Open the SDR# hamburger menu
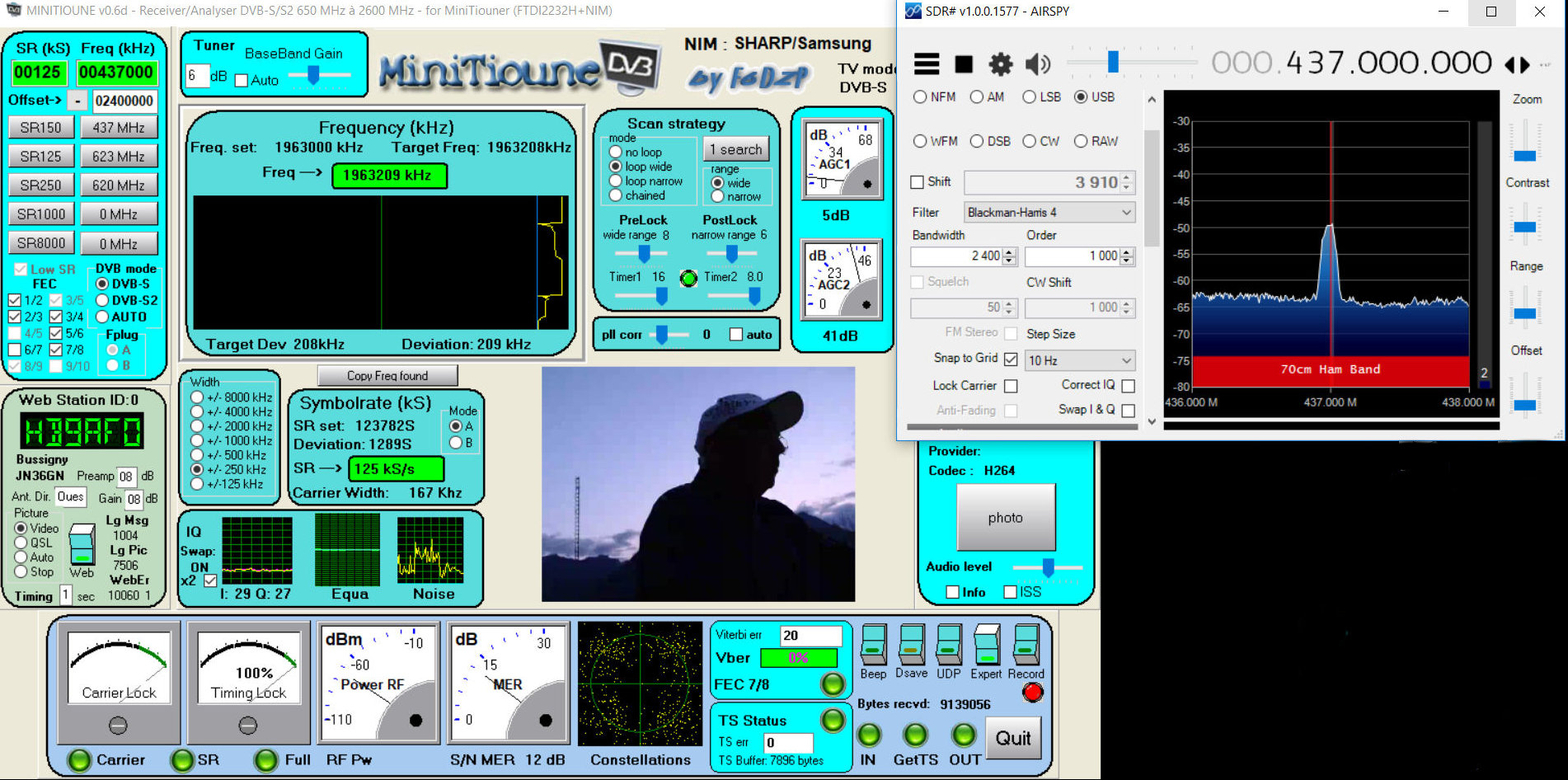This screenshot has width=1568, height=780. coord(927,63)
